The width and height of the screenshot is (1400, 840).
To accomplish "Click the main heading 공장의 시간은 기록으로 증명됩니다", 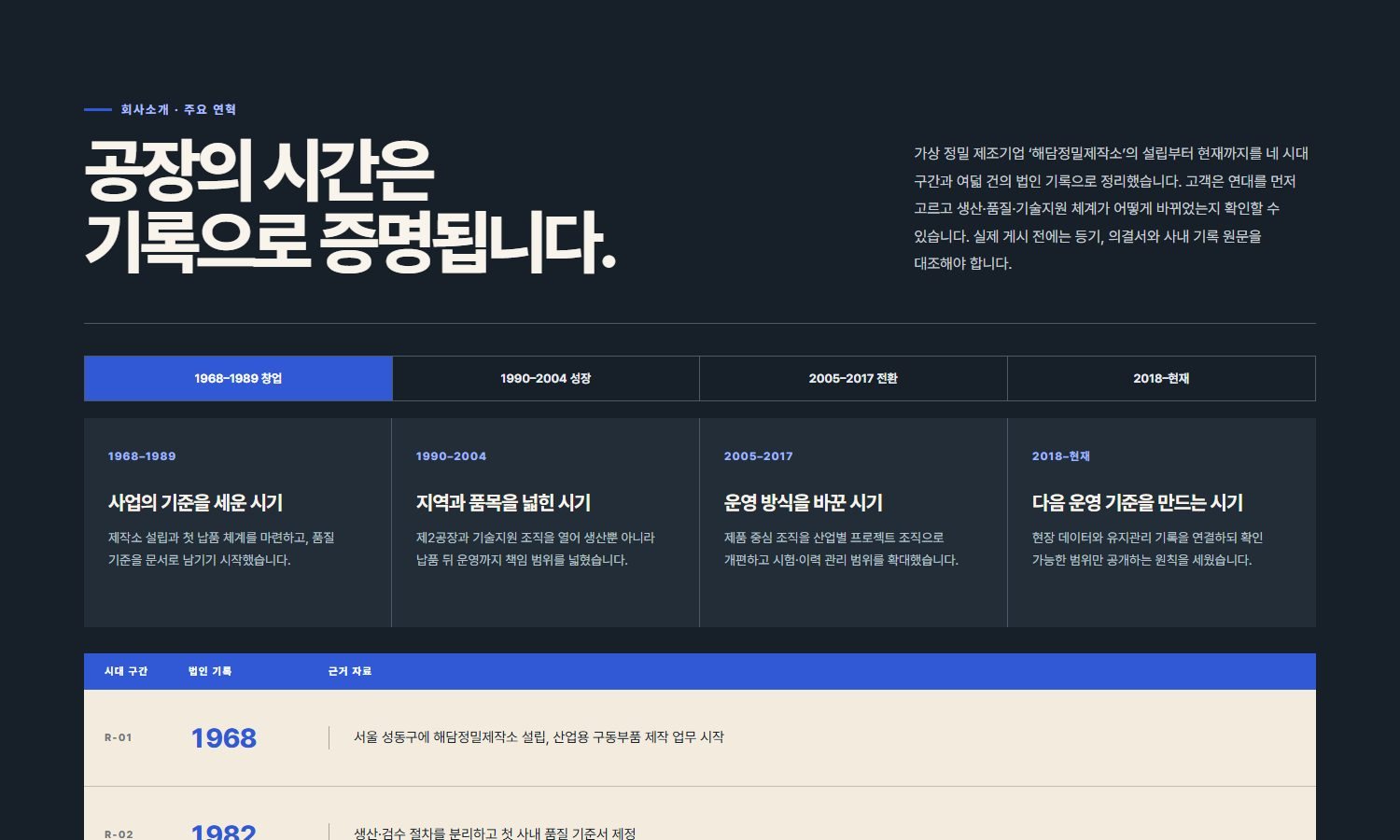I will click(350, 206).
